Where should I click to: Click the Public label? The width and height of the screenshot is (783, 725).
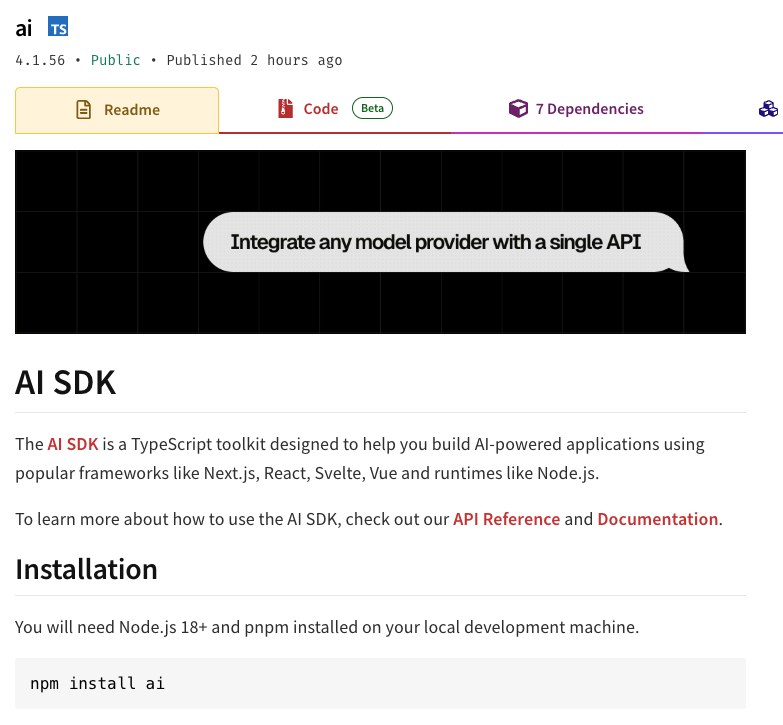click(115, 60)
